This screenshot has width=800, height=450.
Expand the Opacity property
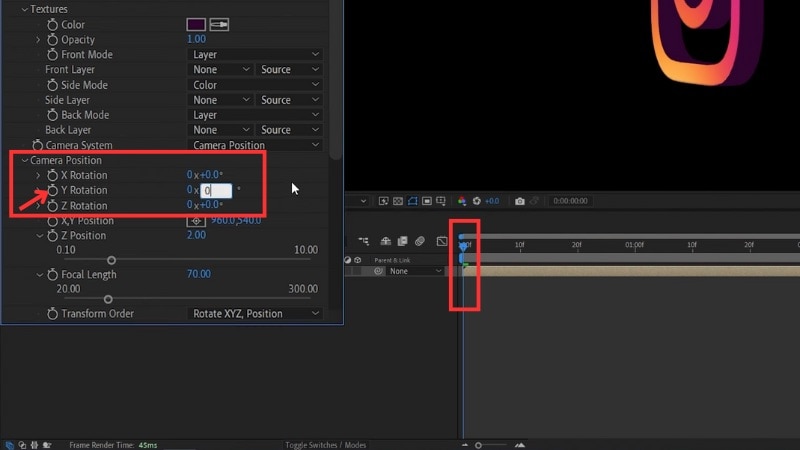pos(38,39)
